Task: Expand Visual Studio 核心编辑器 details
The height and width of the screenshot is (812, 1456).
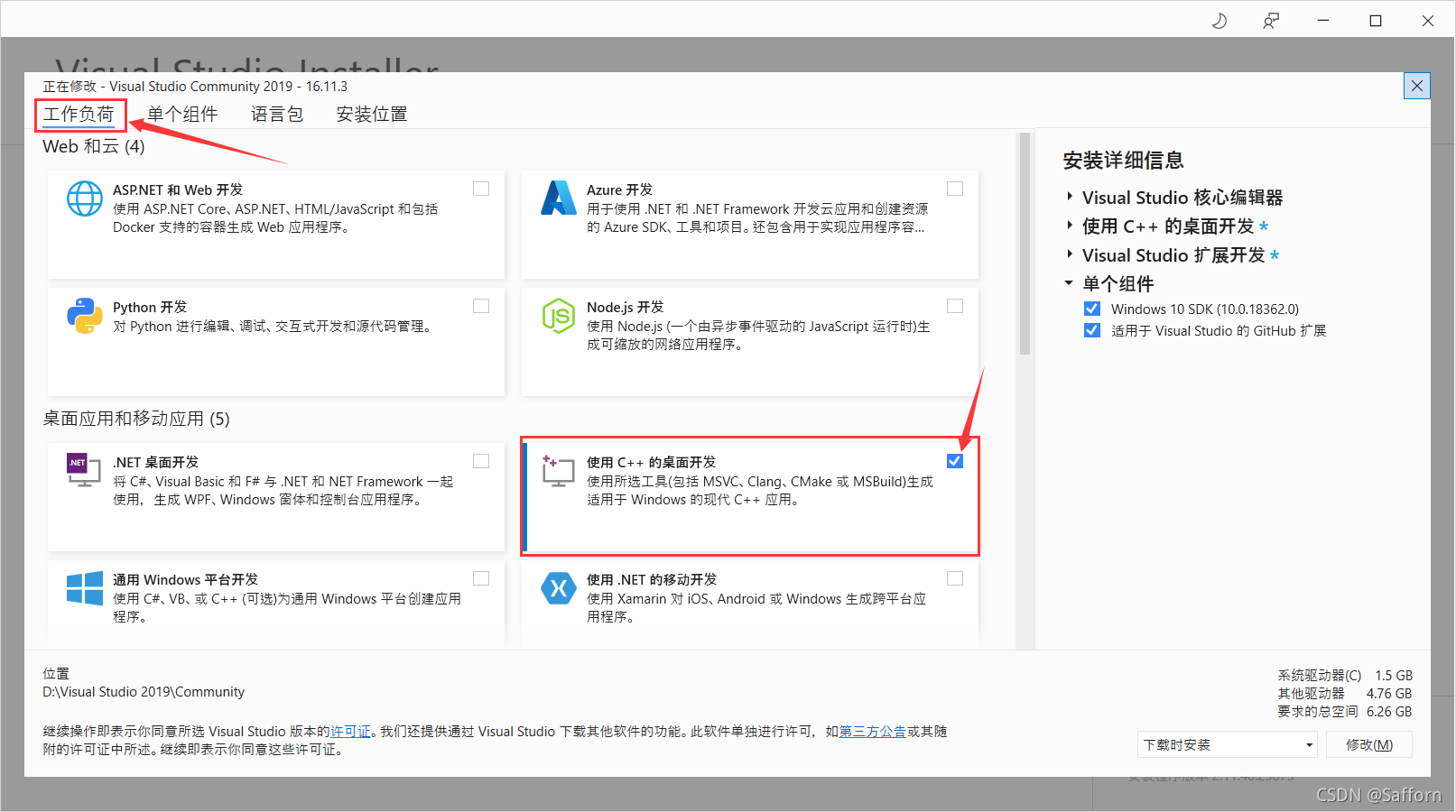Action: (1070, 197)
